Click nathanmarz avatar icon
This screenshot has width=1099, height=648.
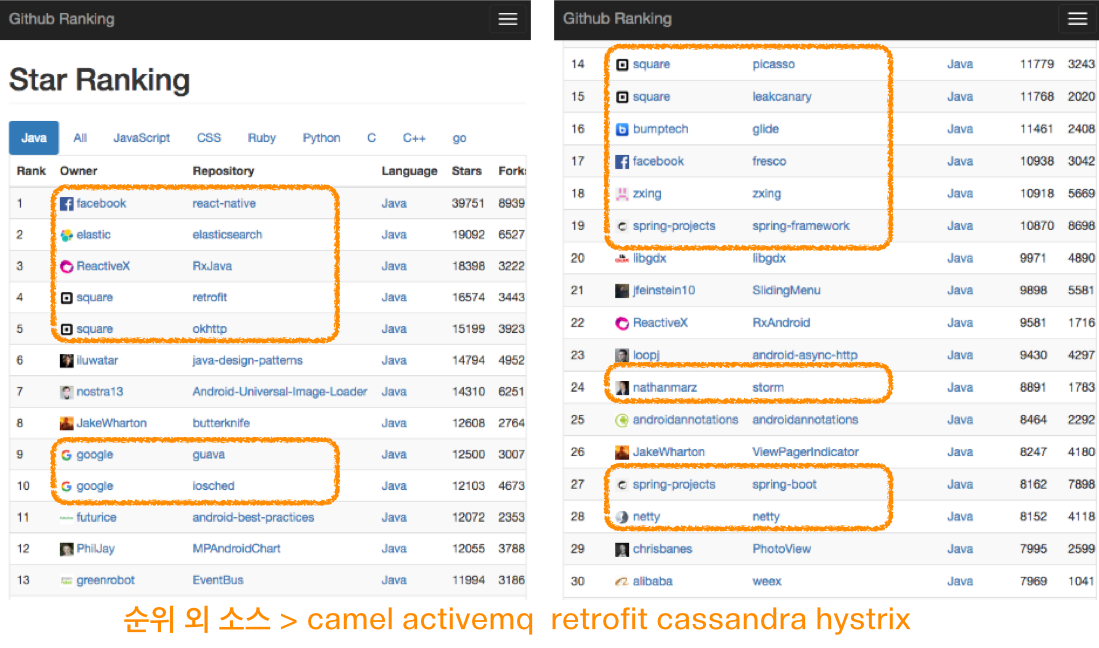[x=622, y=387]
